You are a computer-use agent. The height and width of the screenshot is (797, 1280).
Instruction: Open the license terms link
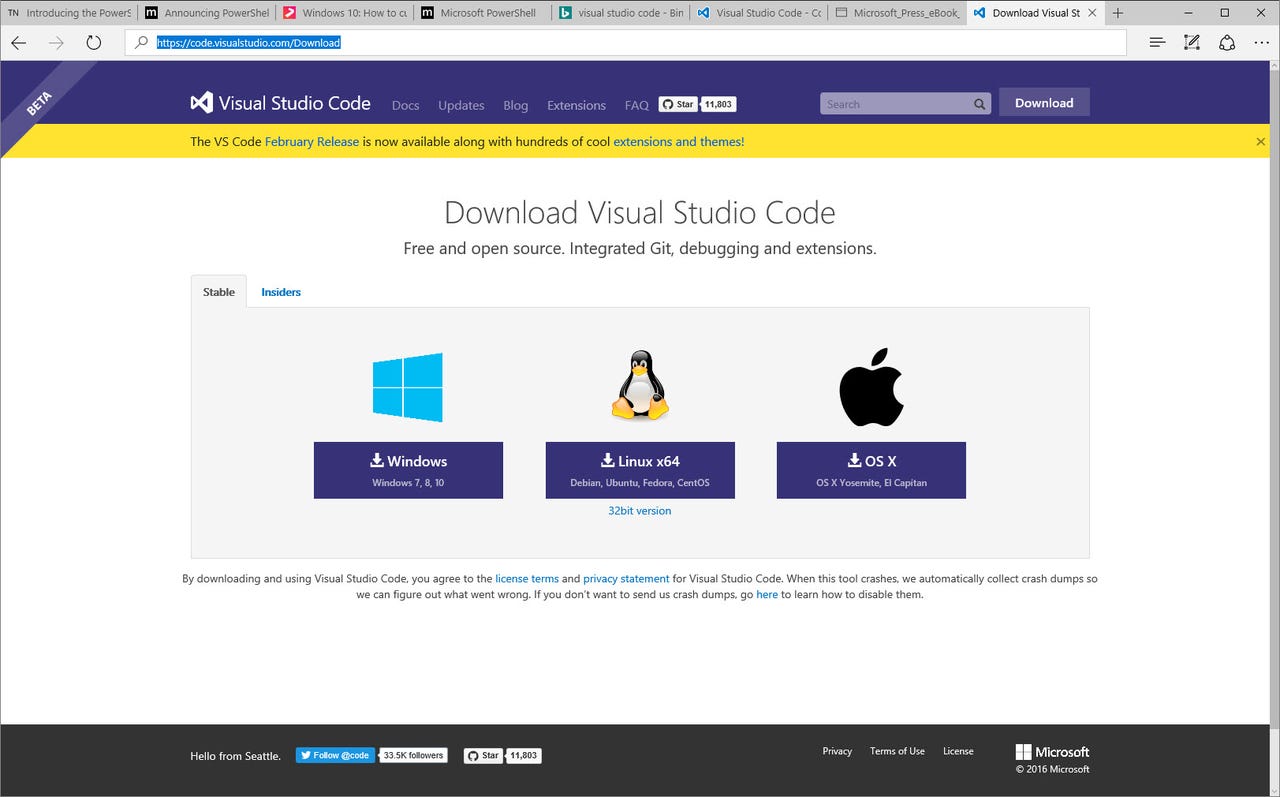click(x=527, y=578)
